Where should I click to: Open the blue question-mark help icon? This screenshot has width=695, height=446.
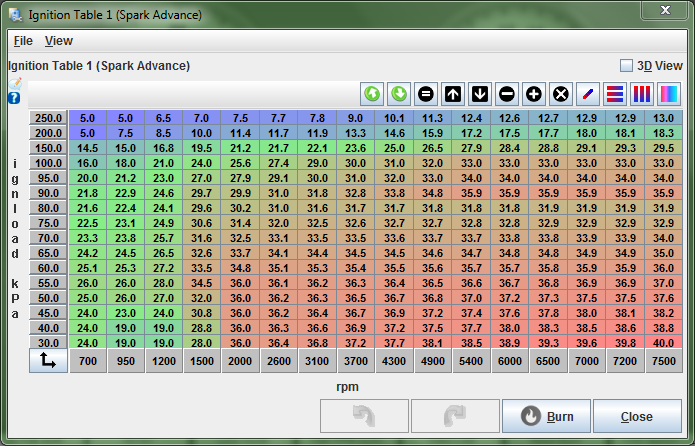pos(14,98)
